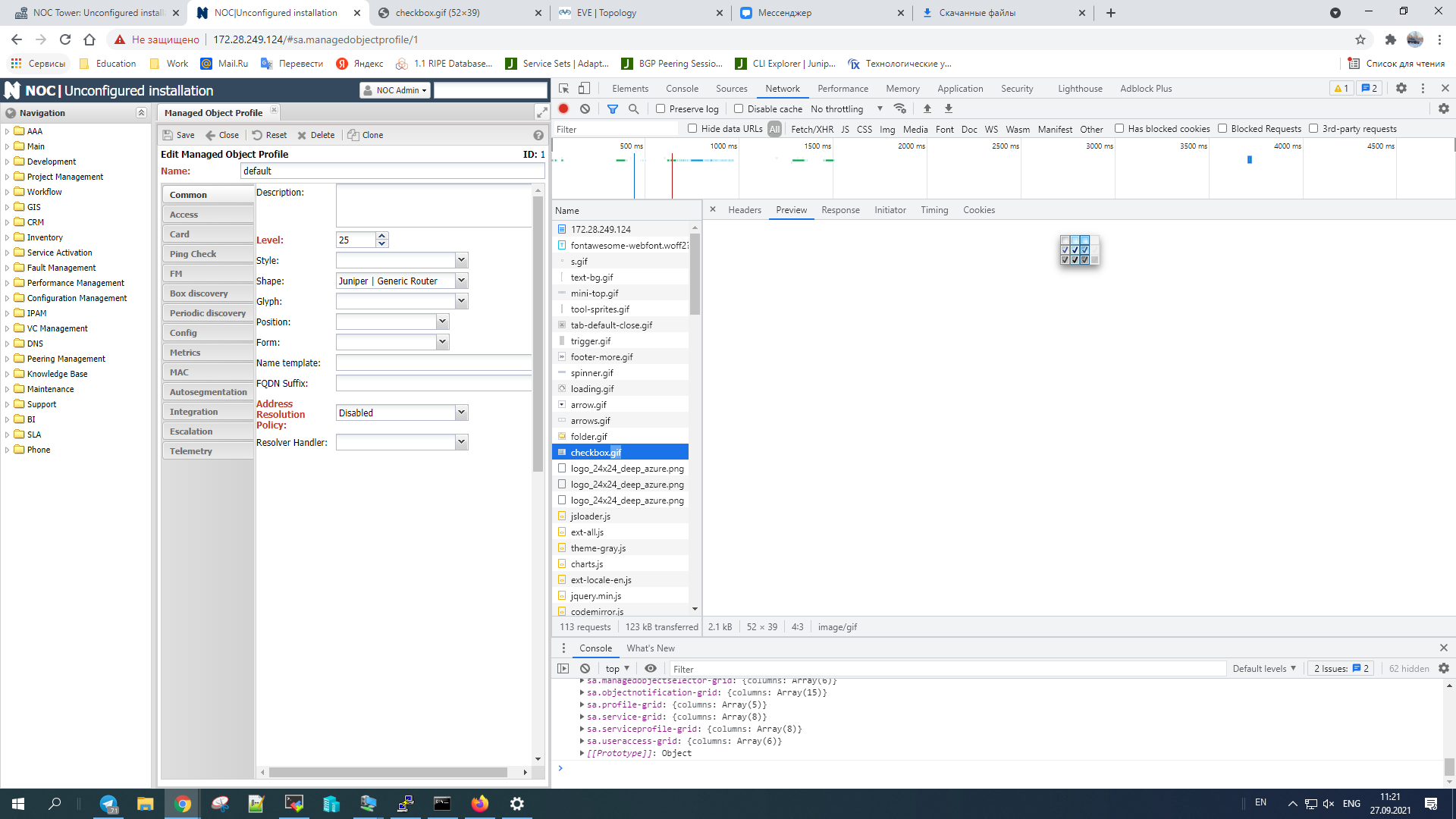This screenshot has height=819, width=1456.
Task: Open Resolver Handler dropdown
Action: click(461, 442)
